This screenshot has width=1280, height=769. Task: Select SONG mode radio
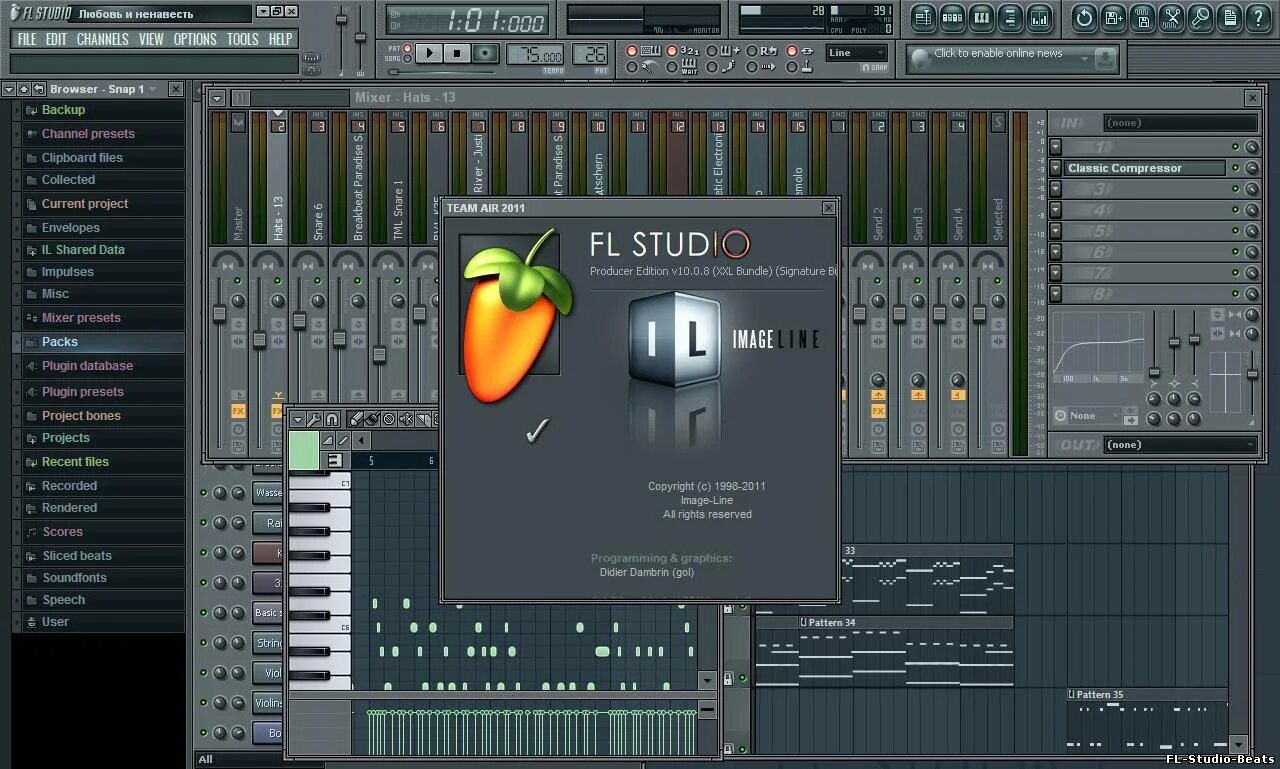point(408,59)
